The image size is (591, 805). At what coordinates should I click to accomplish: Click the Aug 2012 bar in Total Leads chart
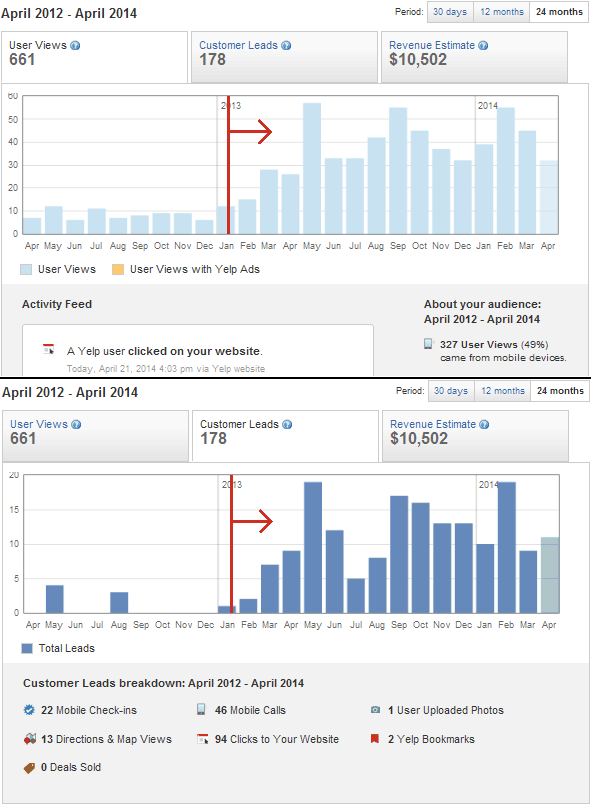[119, 603]
